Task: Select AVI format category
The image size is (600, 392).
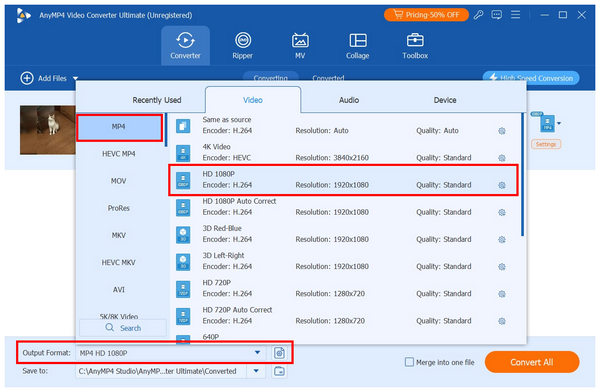Action: click(119, 290)
